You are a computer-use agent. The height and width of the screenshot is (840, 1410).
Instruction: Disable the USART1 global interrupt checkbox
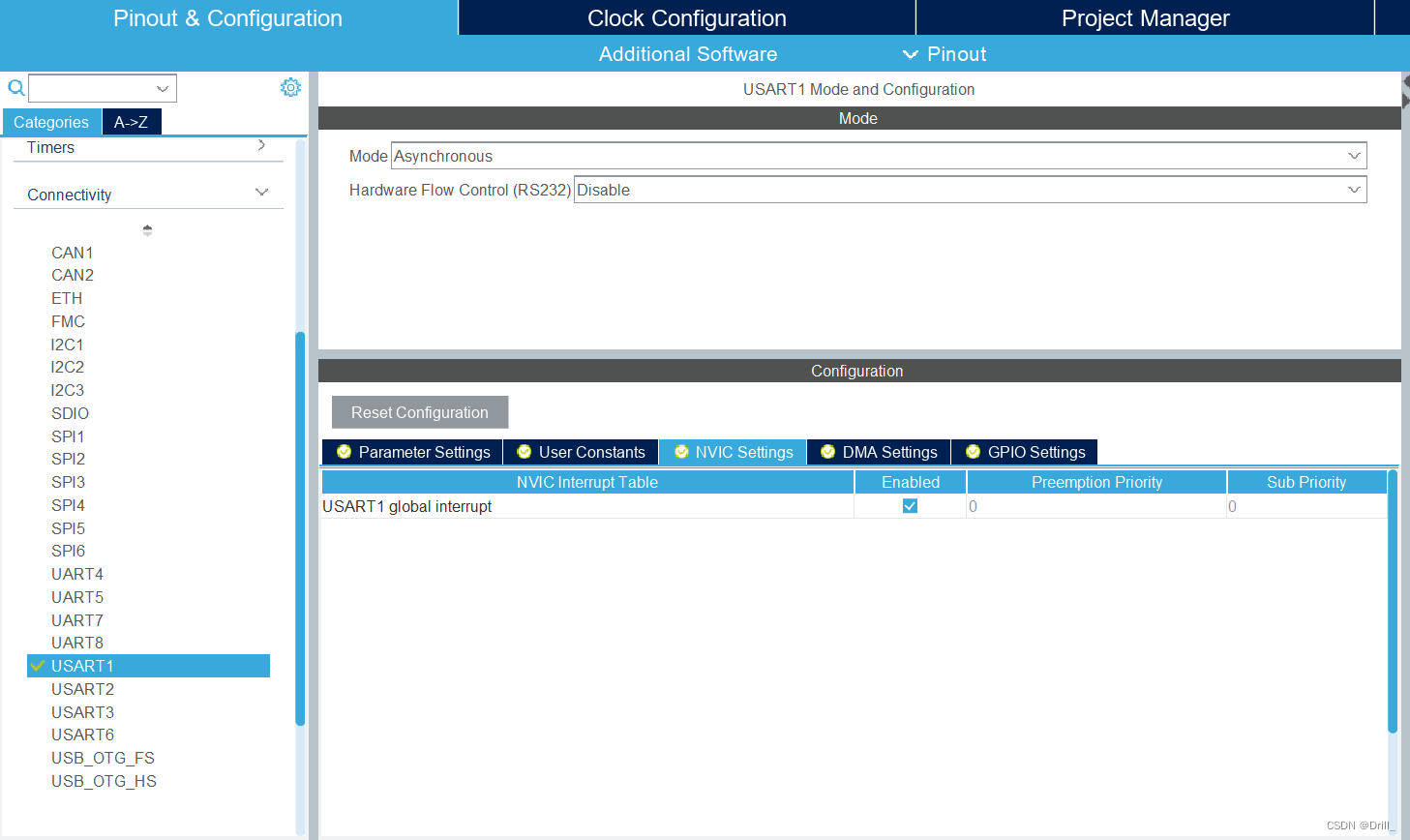tap(910, 506)
